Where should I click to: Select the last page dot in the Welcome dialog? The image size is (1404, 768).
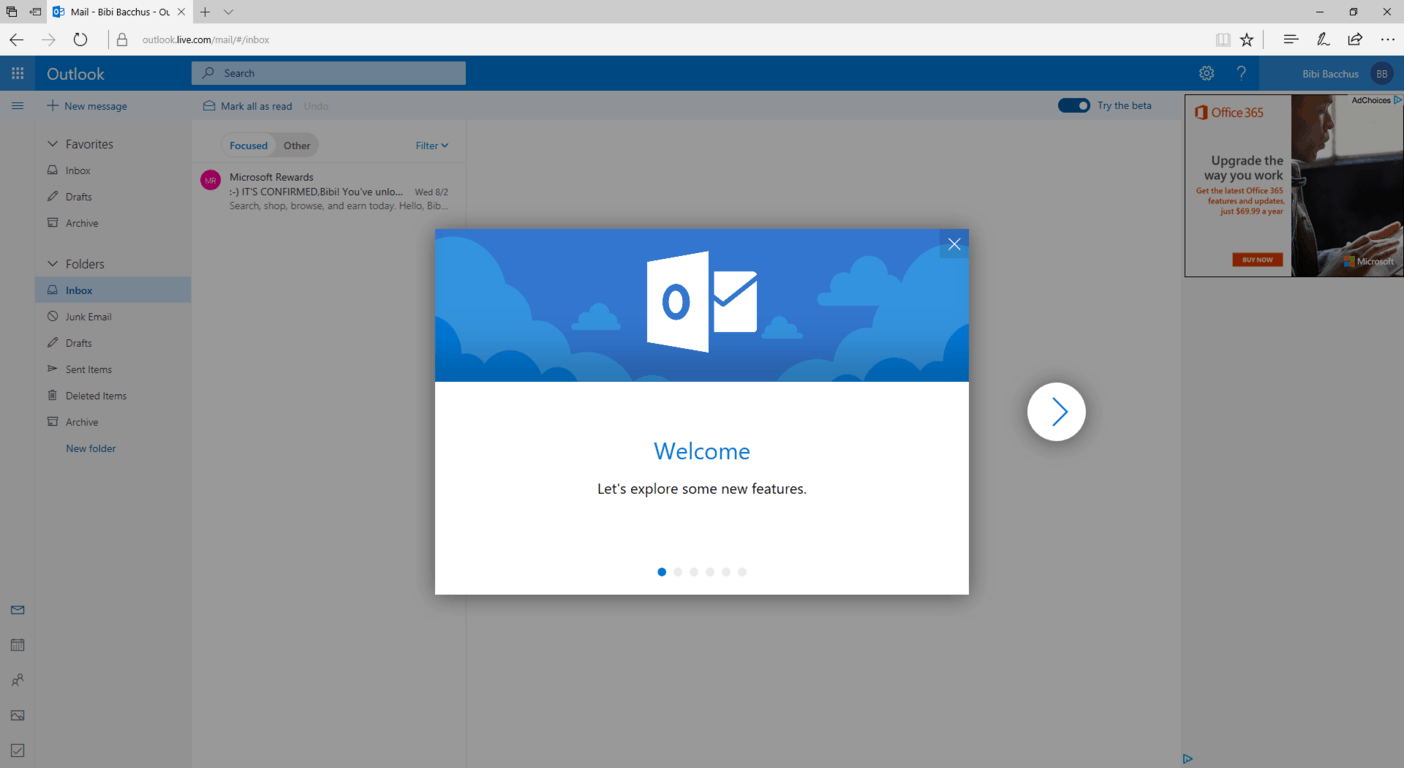[x=742, y=572]
